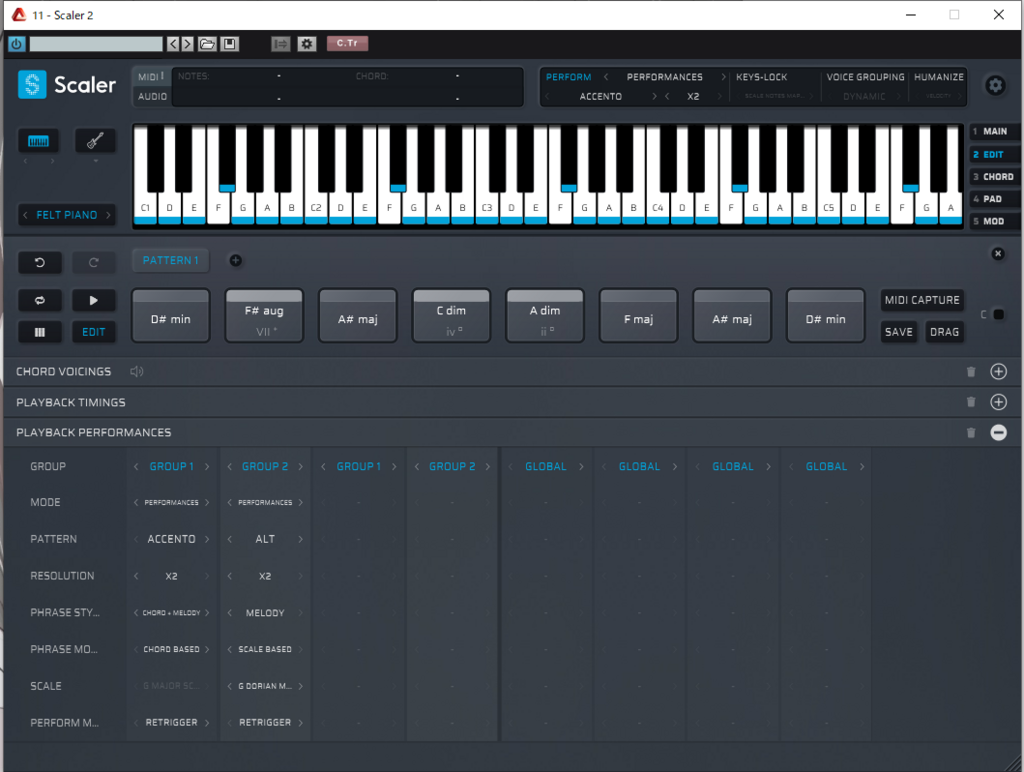
Task: Click the C1 piano key
Action: (x=145, y=208)
